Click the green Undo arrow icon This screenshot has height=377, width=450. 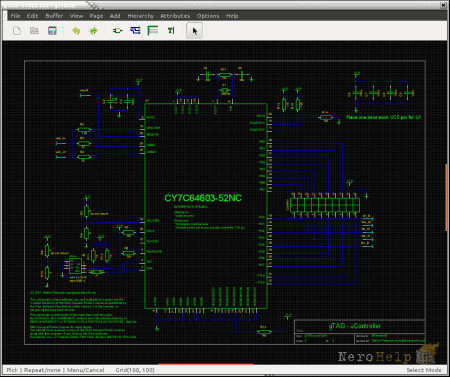click(x=76, y=31)
